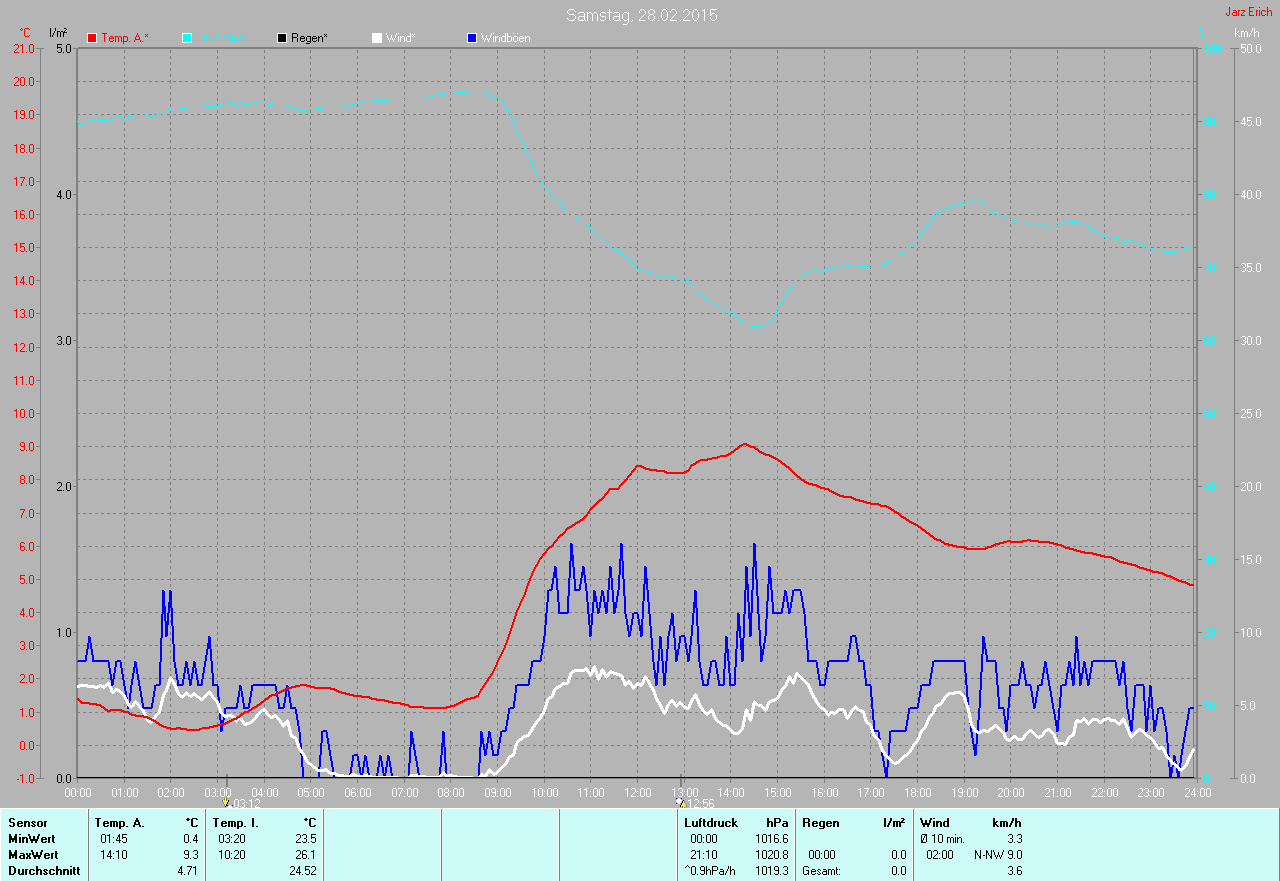This screenshot has height=881, width=1280.
Task: Click the 'l/m²' axis unit label at top
Action: (58, 33)
